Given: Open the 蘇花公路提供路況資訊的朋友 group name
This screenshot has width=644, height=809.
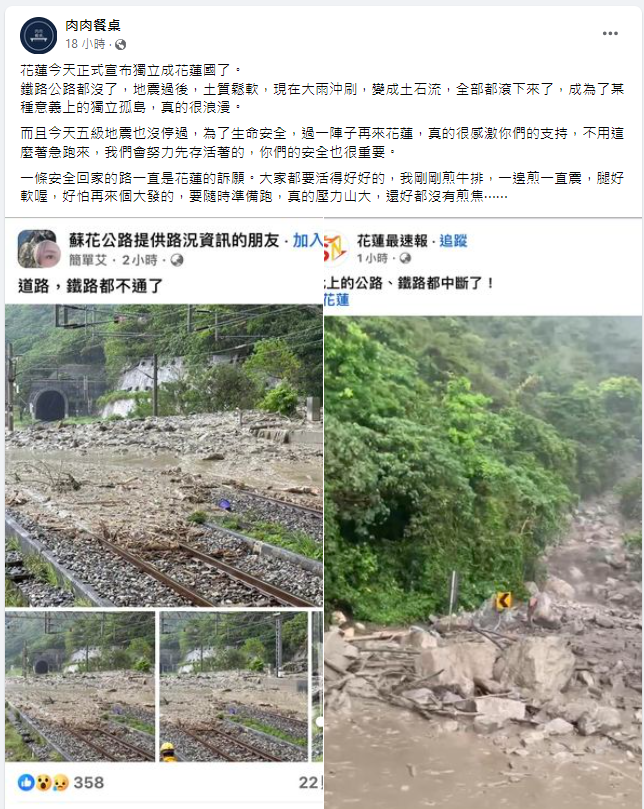Looking at the screenshot, I should pos(174,240).
